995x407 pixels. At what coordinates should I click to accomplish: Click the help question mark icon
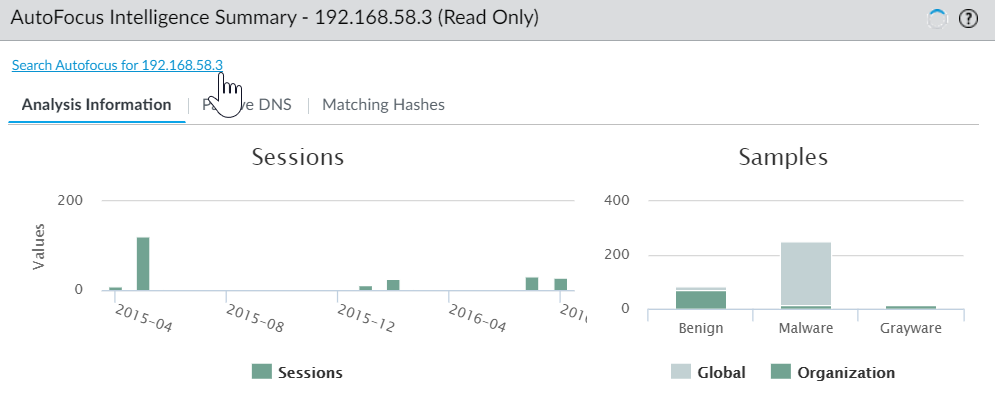pyautogui.click(x=968, y=18)
